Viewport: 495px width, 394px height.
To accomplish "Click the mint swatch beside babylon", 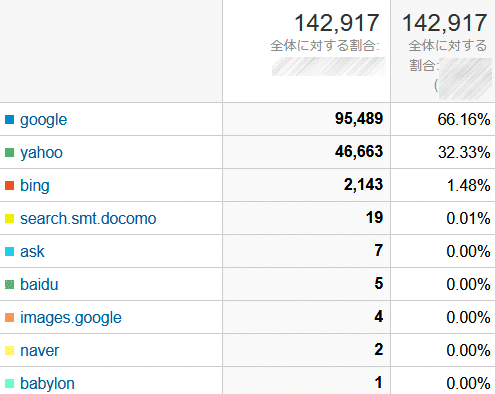I will tap(9, 383).
